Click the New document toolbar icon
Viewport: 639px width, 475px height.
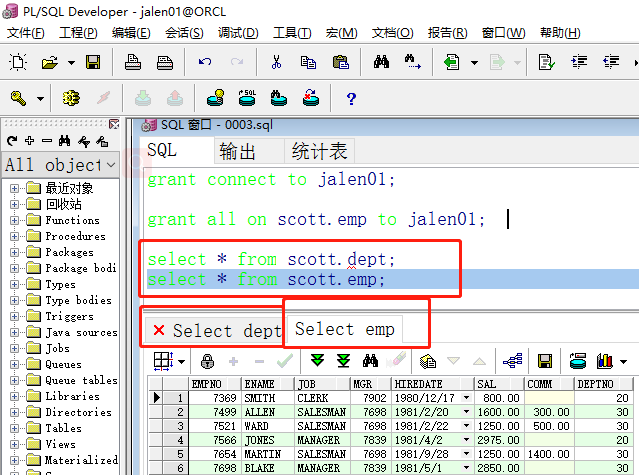click(18, 62)
